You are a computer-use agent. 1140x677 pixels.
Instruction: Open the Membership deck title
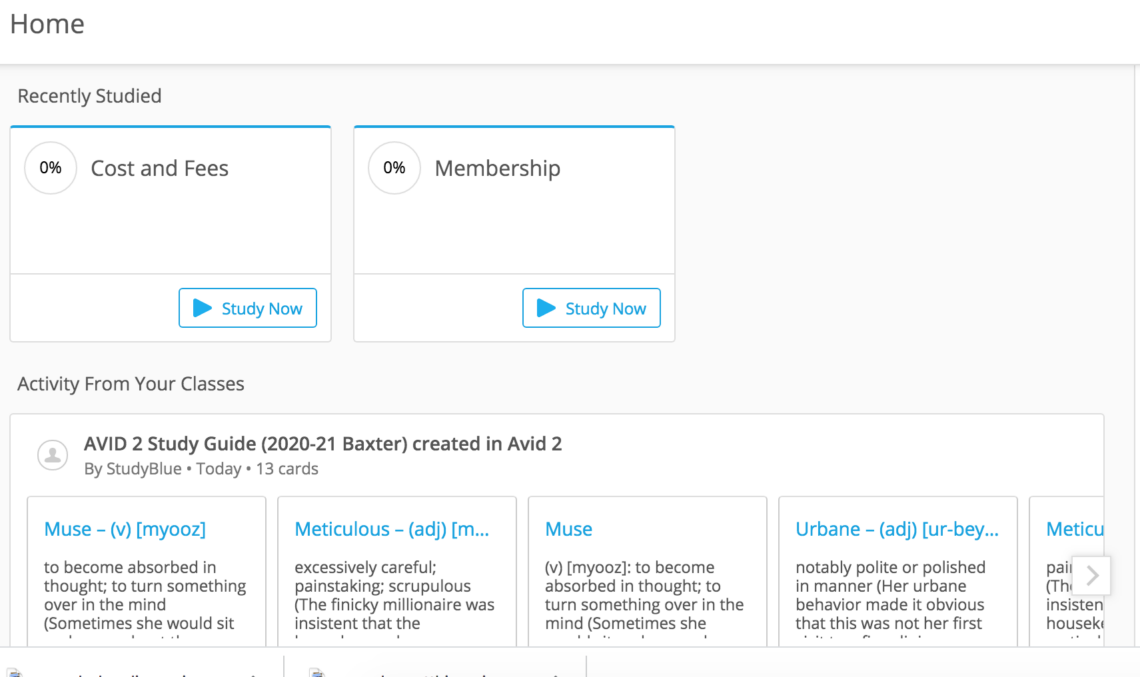coord(497,169)
